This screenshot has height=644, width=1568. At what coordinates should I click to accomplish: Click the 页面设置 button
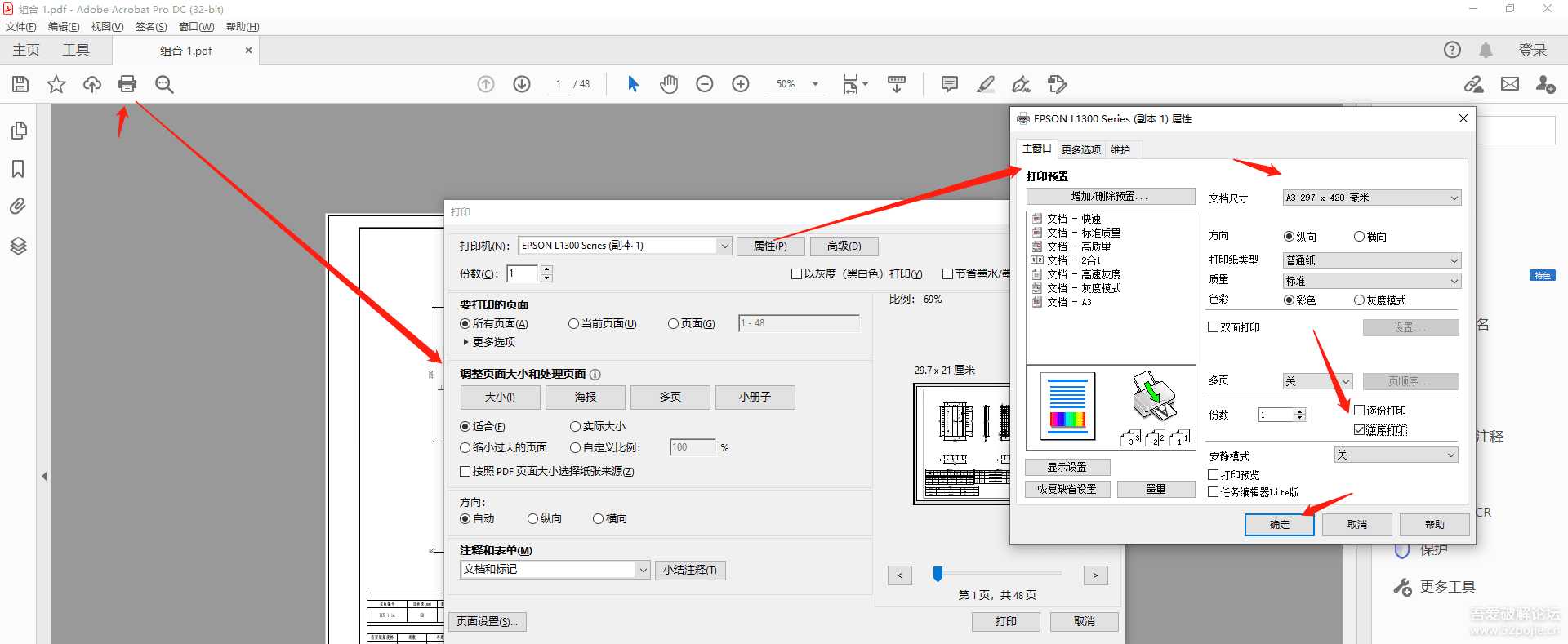(x=488, y=622)
